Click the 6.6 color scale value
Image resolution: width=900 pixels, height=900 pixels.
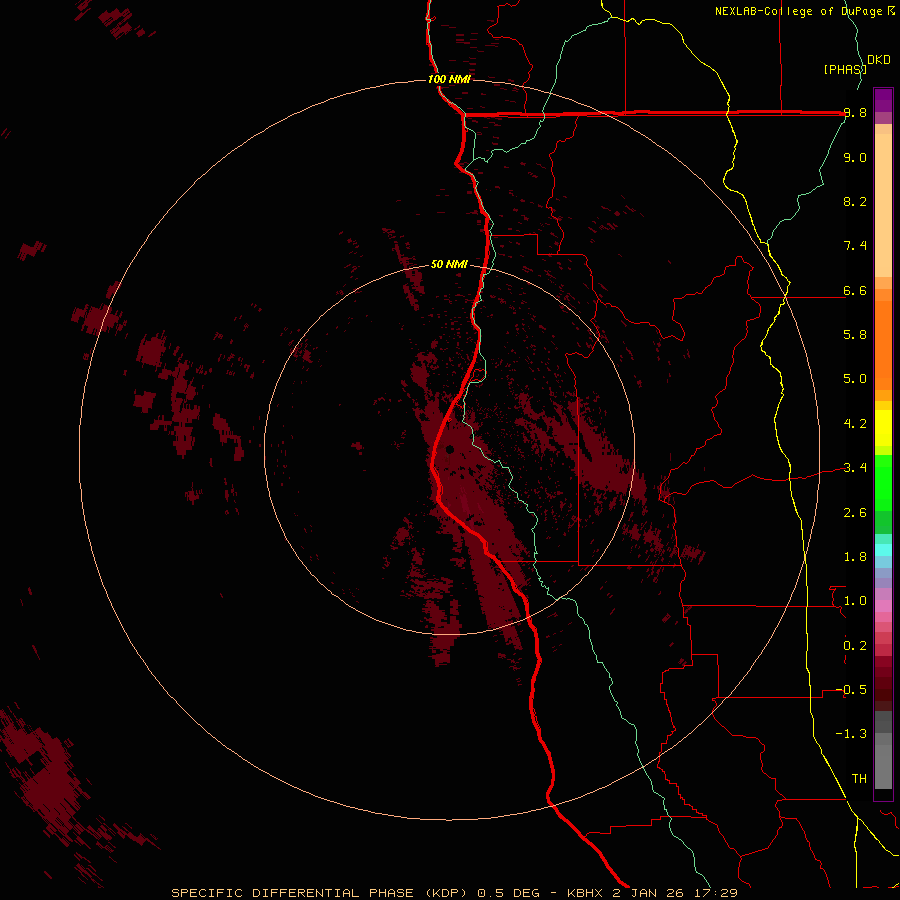pos(855,291)
